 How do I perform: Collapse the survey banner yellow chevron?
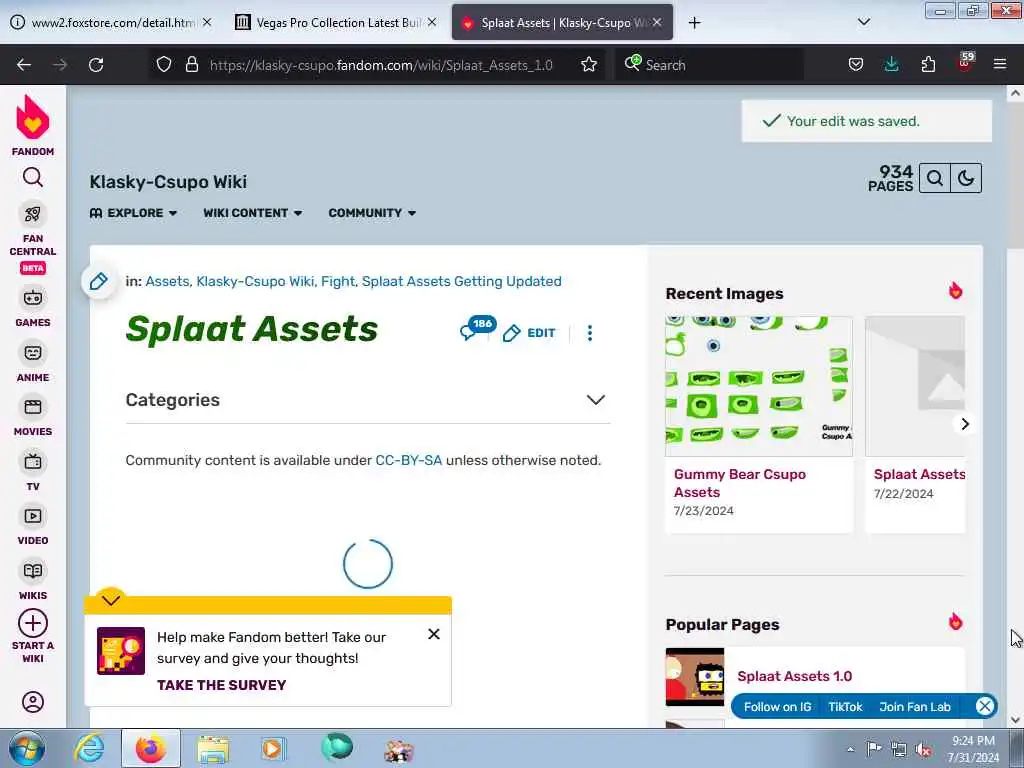(111, 600)
